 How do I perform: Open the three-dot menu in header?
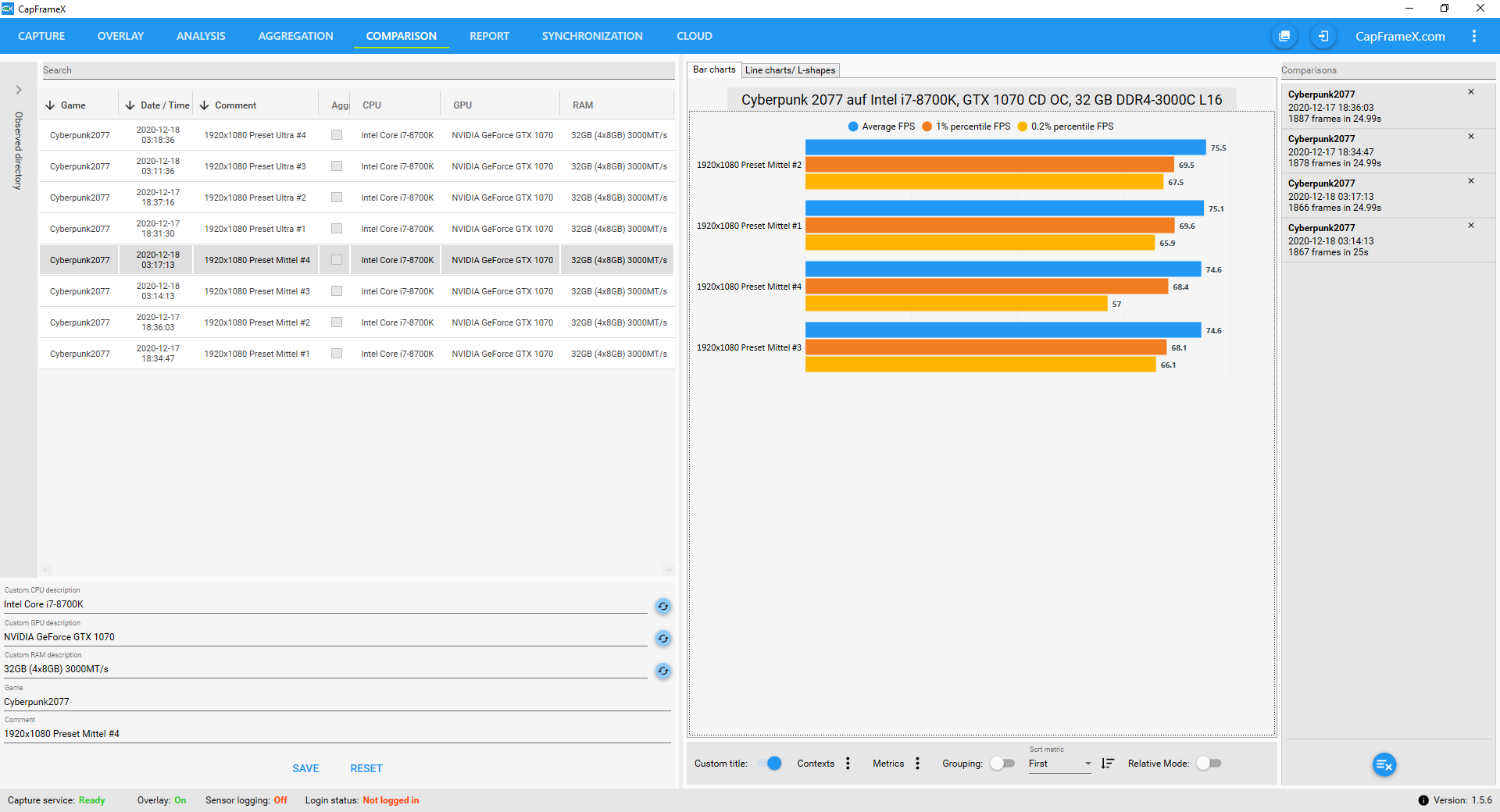(1473, 36)
